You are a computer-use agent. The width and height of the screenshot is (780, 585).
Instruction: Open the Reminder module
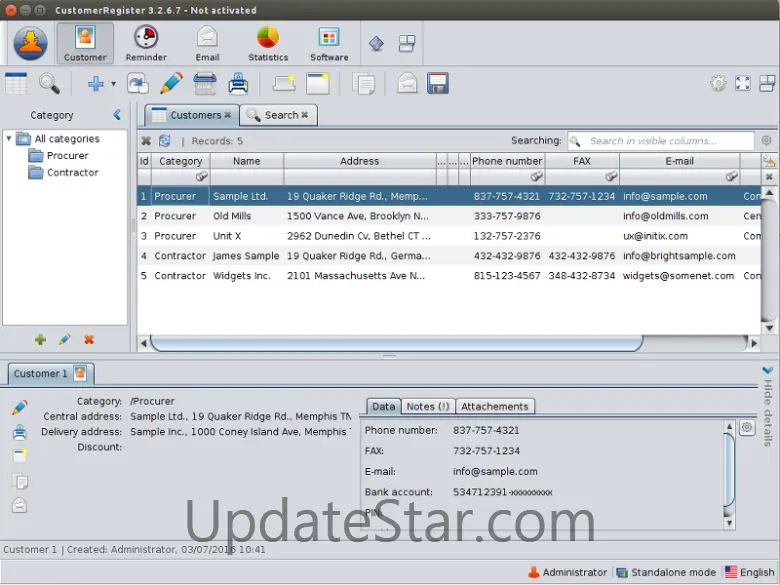tap(146, 43)
